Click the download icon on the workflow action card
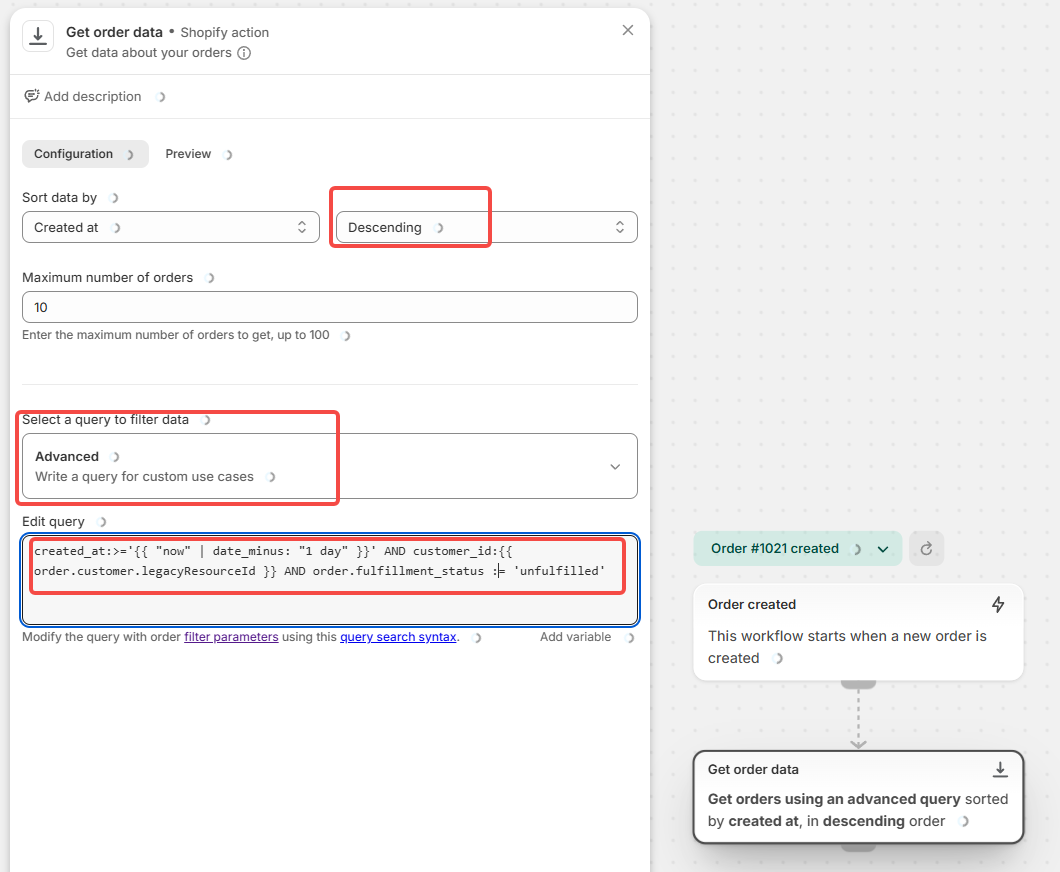Screen dimensions: 1060x872 pos(999,769)
